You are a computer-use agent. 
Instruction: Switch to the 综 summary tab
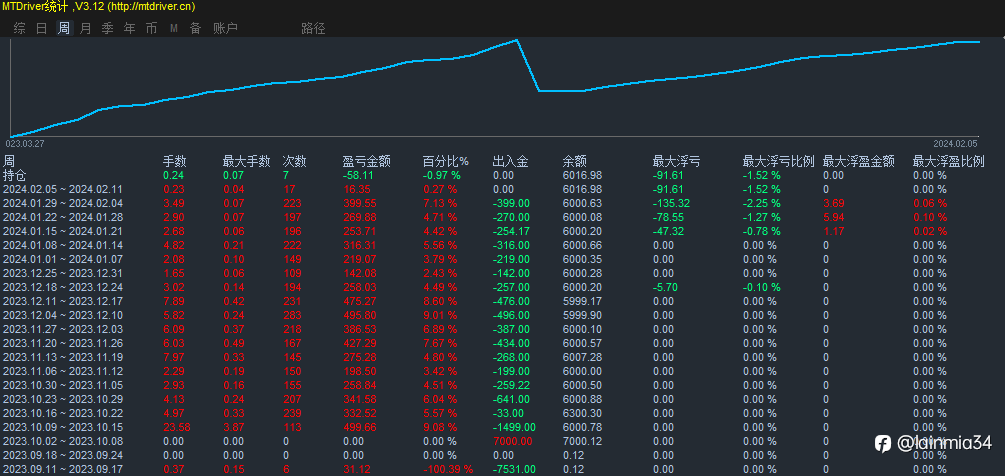tap(20, 28)
